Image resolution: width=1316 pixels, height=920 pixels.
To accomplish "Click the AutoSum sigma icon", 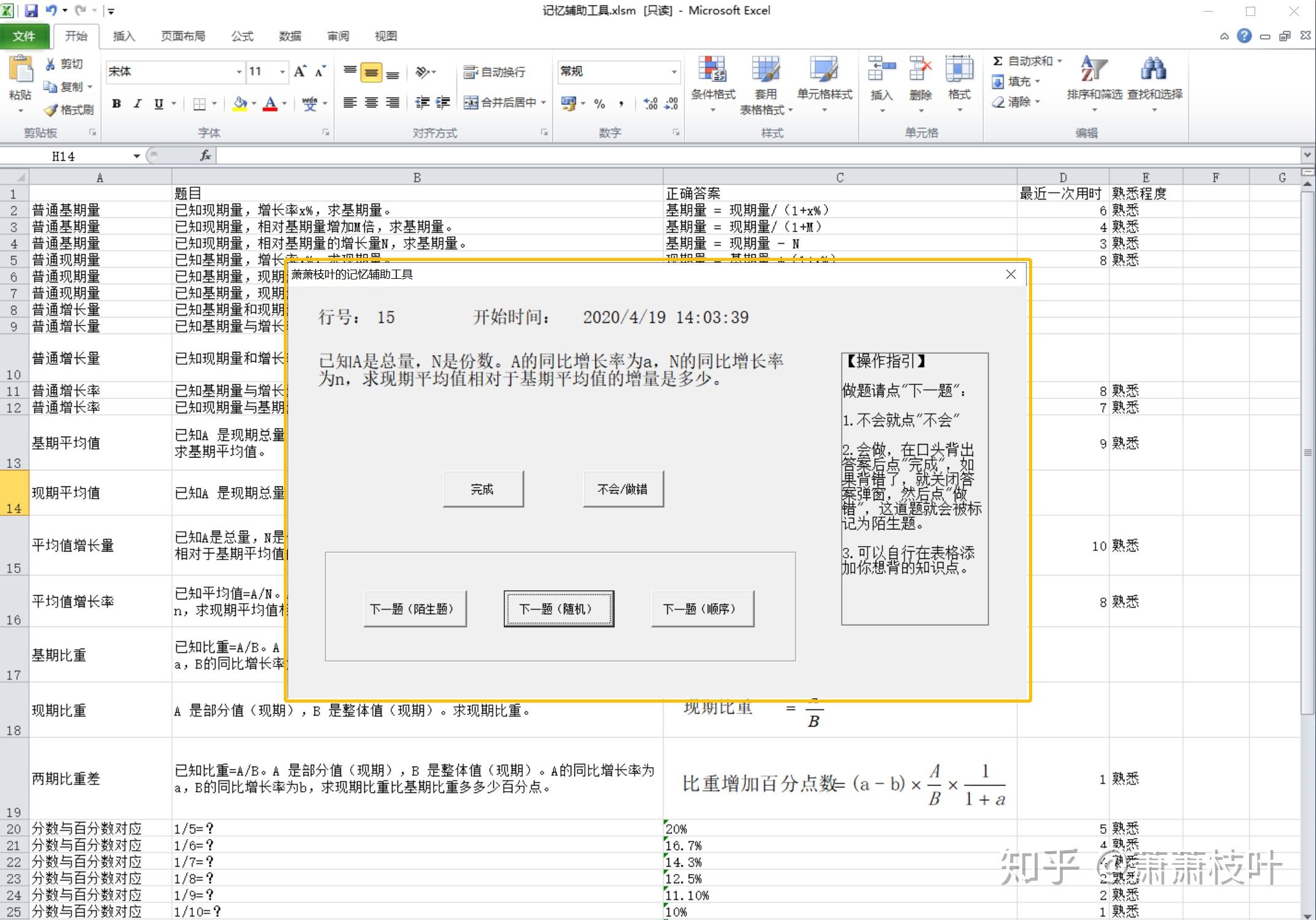I will (998, 61).
